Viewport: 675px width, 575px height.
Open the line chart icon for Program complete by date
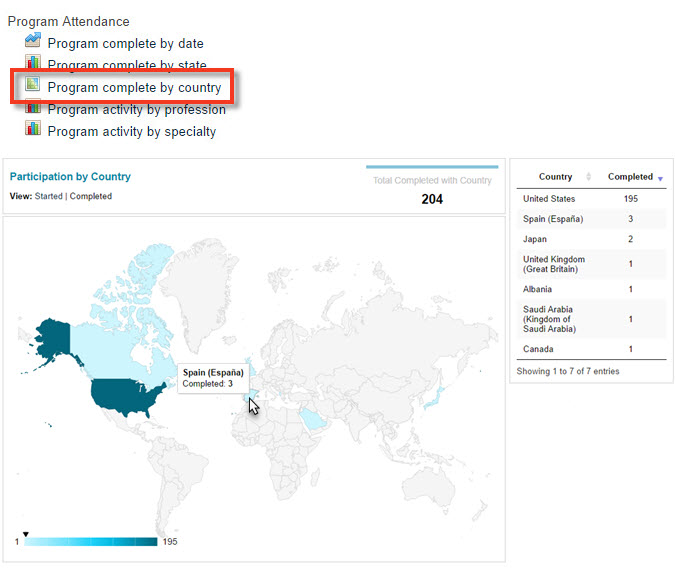(33, 40)
